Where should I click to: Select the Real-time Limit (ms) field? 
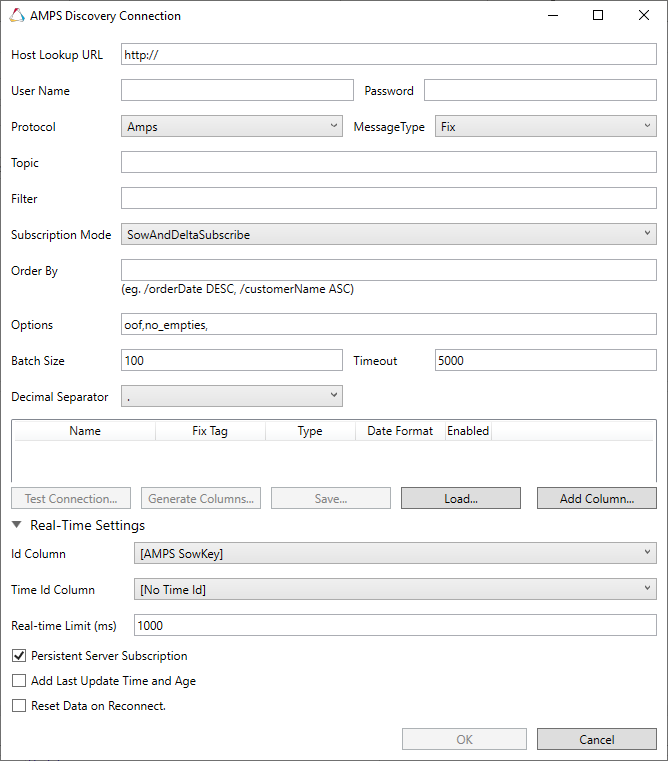[395, 626]
